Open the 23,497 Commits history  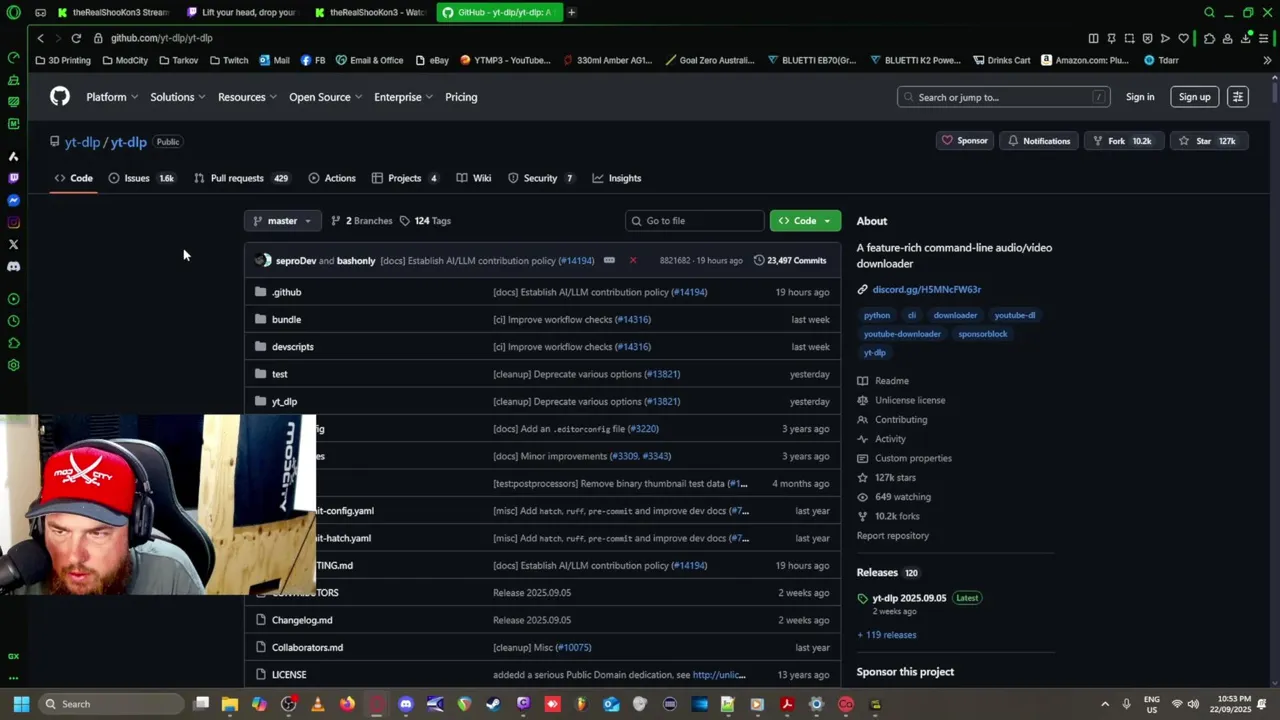pyautogui.click(x=790, y=260)
